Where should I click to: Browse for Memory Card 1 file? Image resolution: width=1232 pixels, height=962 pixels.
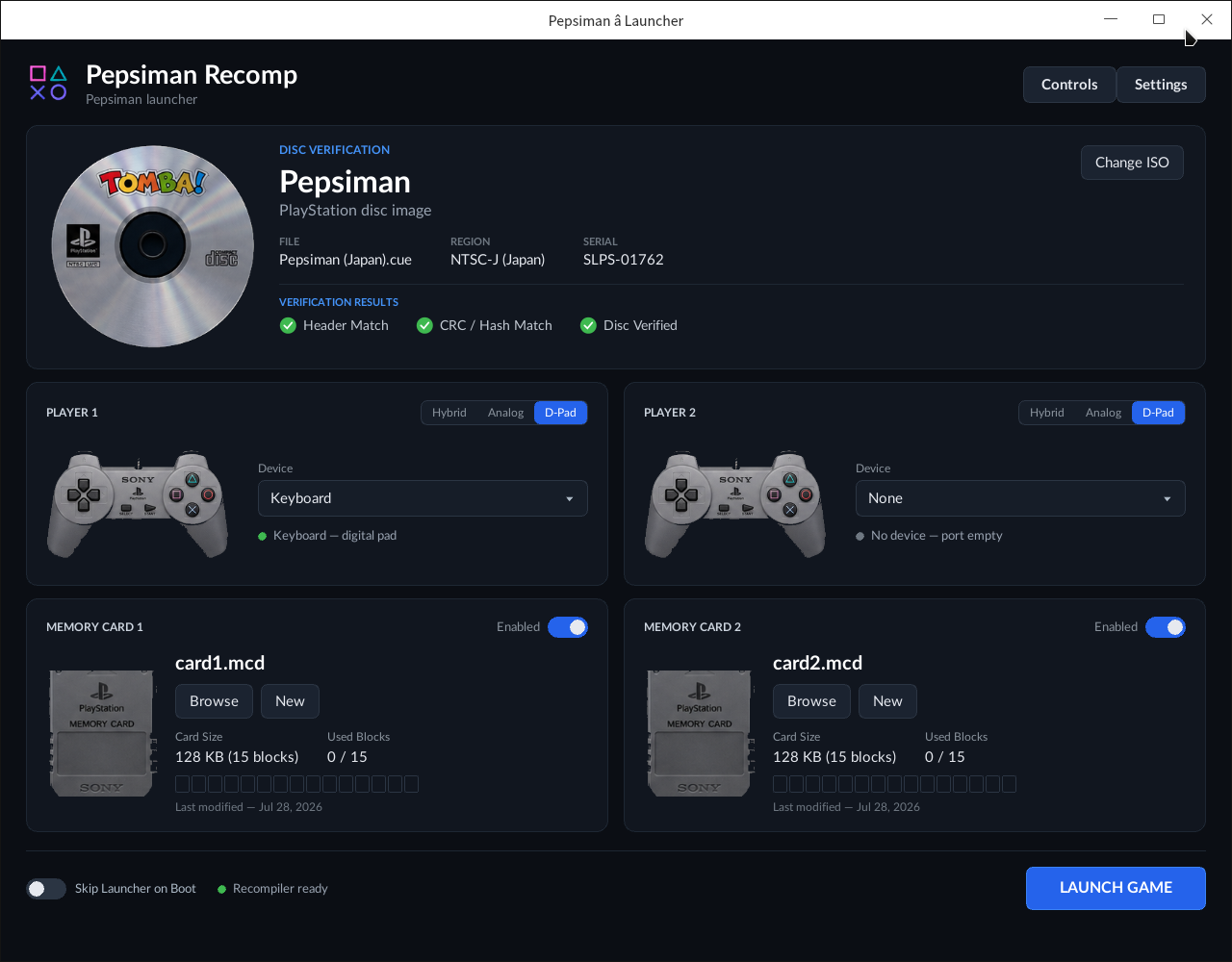click(x=214, y=701)
